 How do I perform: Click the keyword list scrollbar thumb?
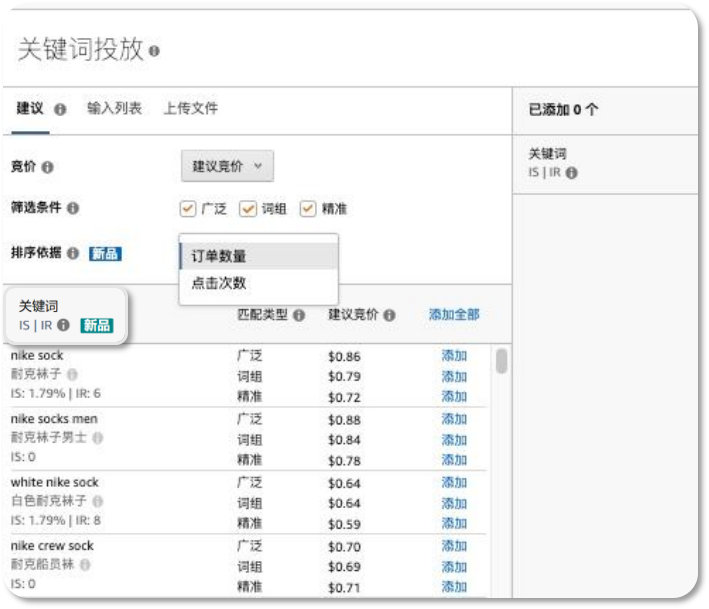click(501, 361)
